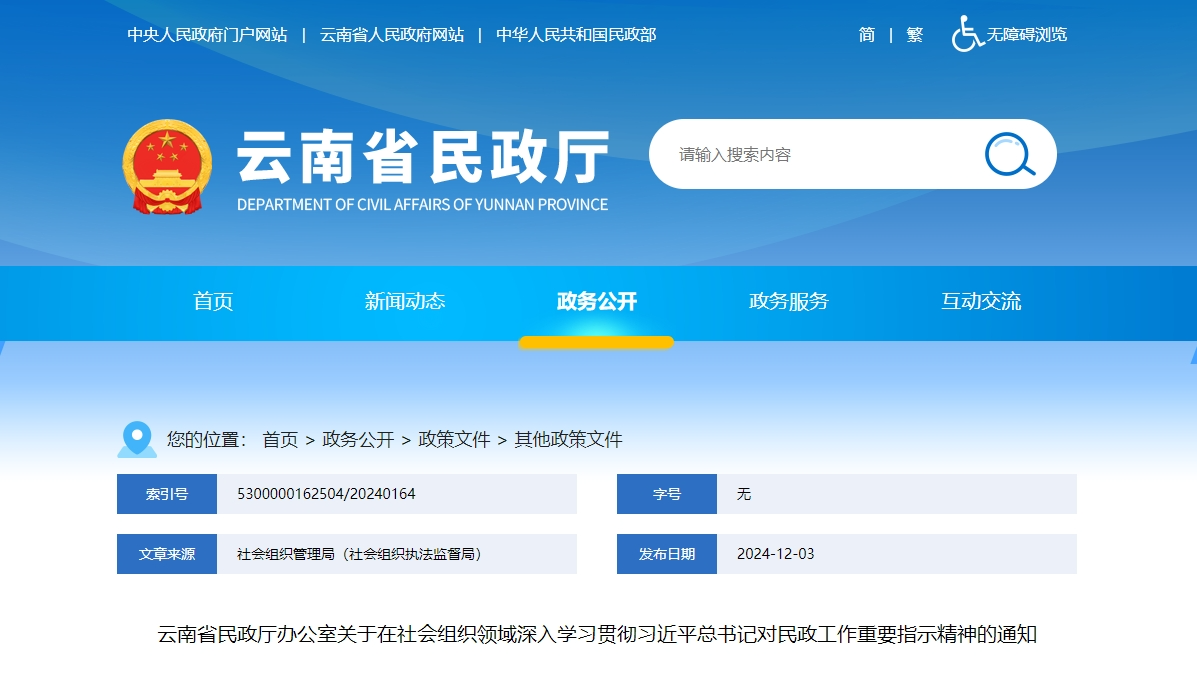Click the 字号 label

(x=666, y=494)
